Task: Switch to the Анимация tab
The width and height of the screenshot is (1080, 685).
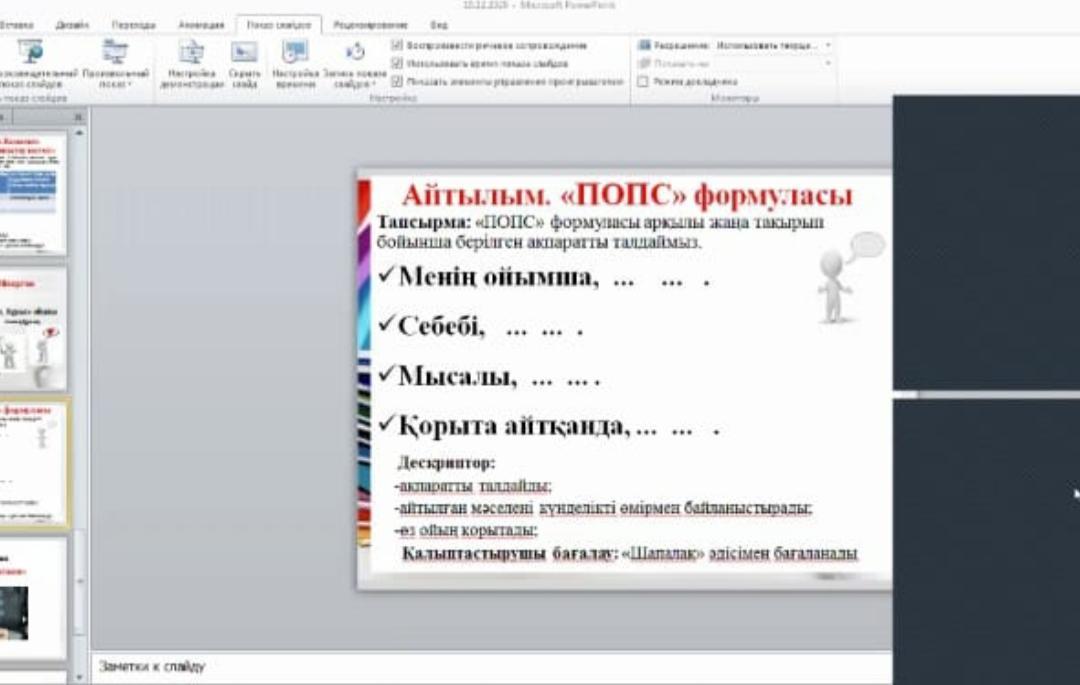Action: [x=201, y=25]
